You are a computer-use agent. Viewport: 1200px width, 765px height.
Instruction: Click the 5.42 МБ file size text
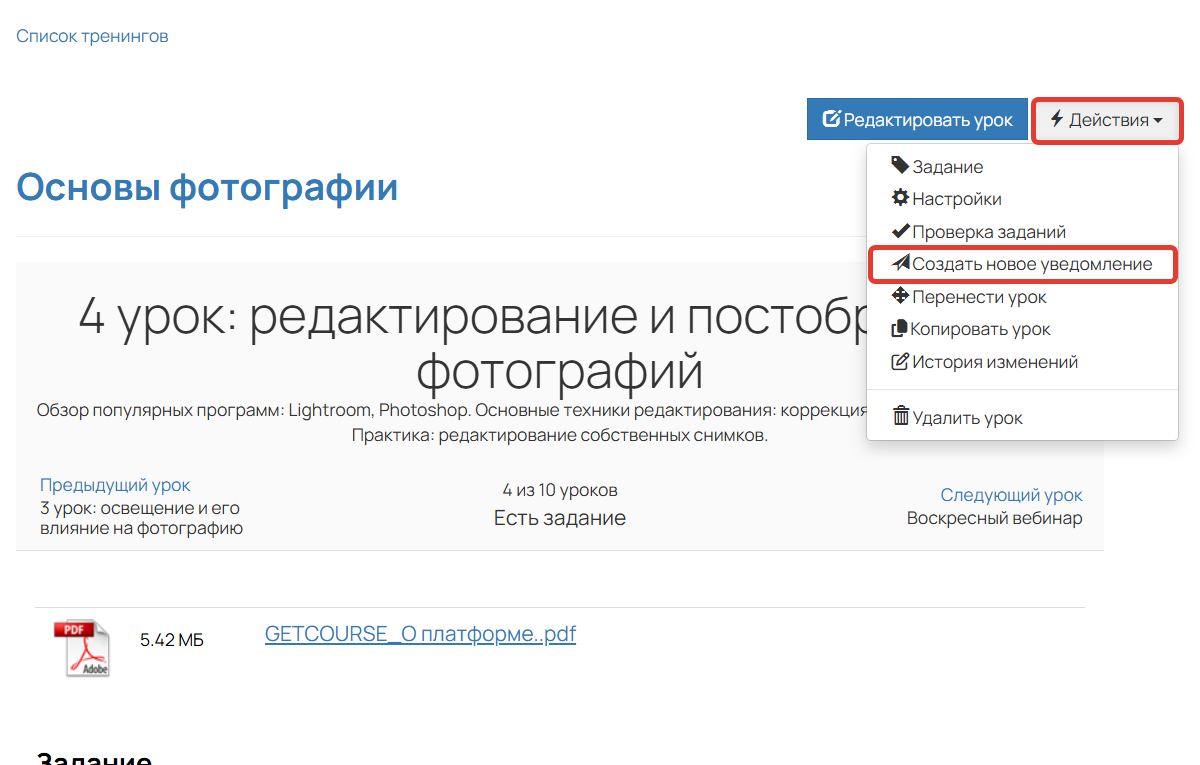click(171, 640)
